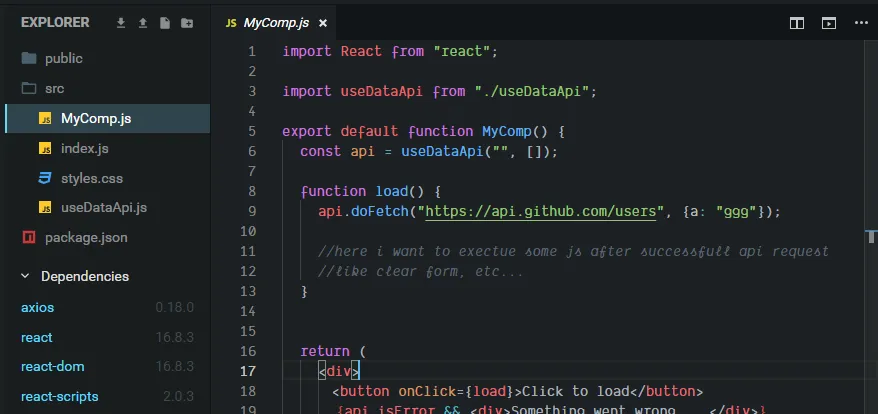
Task: Open the preview pane icon
Action: click(x=829, y=23)
